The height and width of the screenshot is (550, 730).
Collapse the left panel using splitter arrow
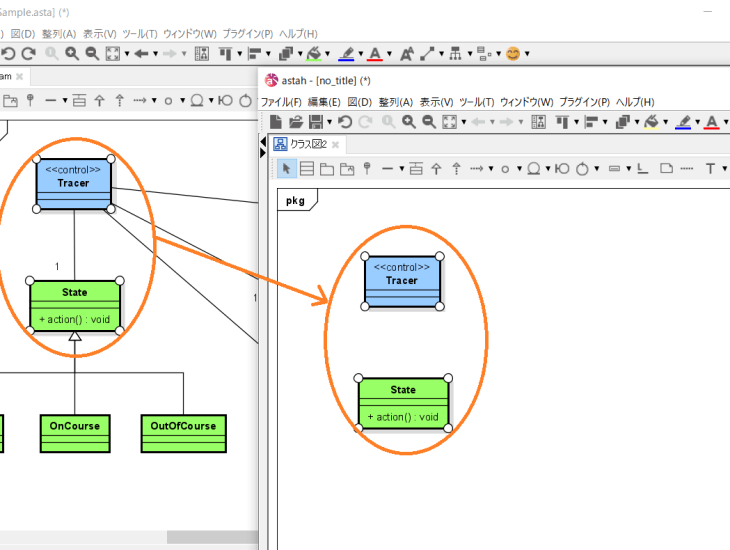click(x=263, y=141)
